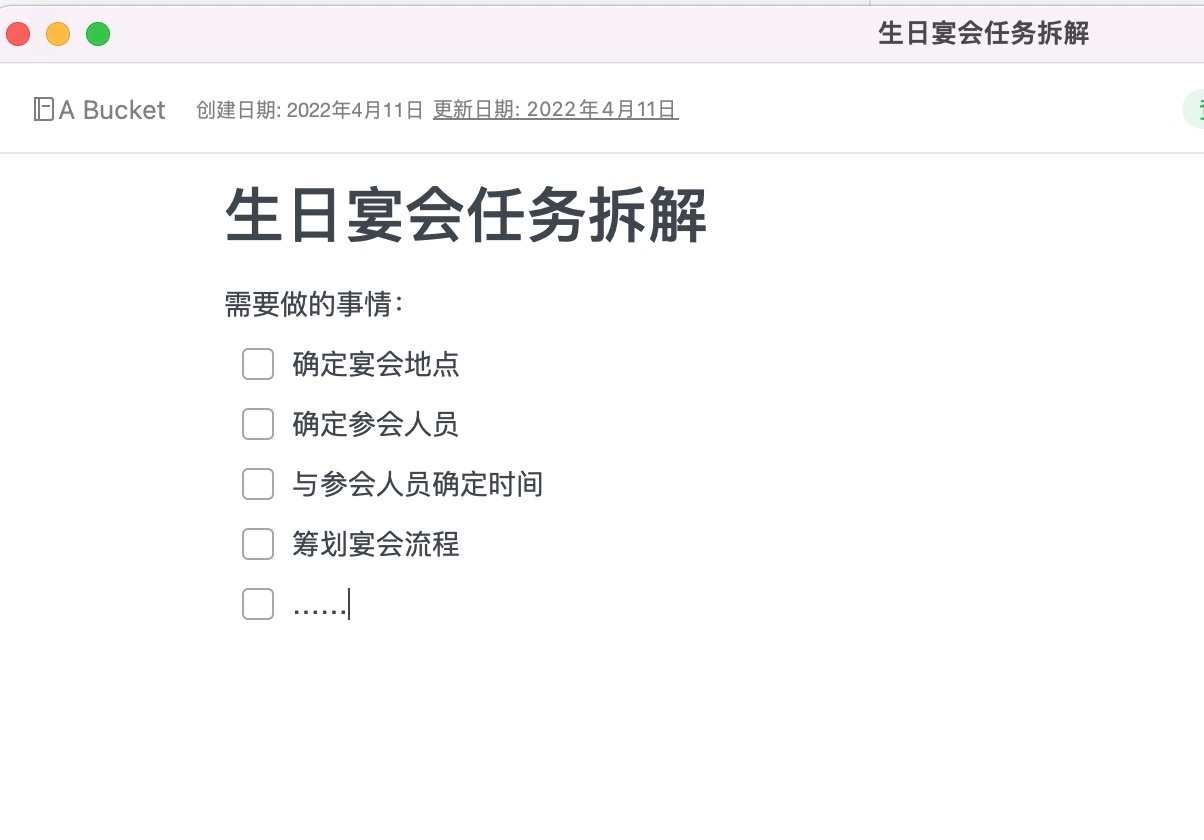This screenshot has width=1204, height=840.
Task: Close the note window with red button
Action: [18, 34]
